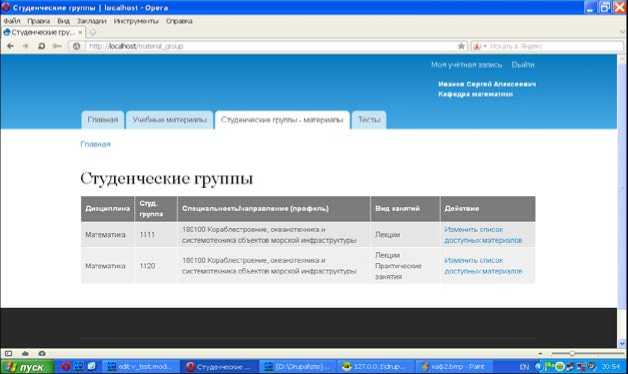The width and height of the screenshot is (628, 374).
Task: Switch to the D:\Drupal taskbar window
Action: pos(297,366)
